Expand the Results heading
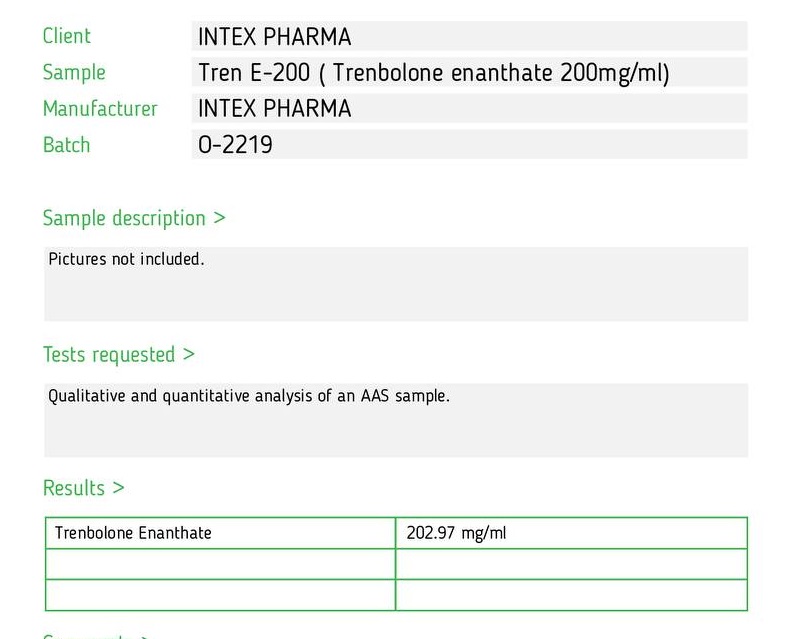 point(84,488)
